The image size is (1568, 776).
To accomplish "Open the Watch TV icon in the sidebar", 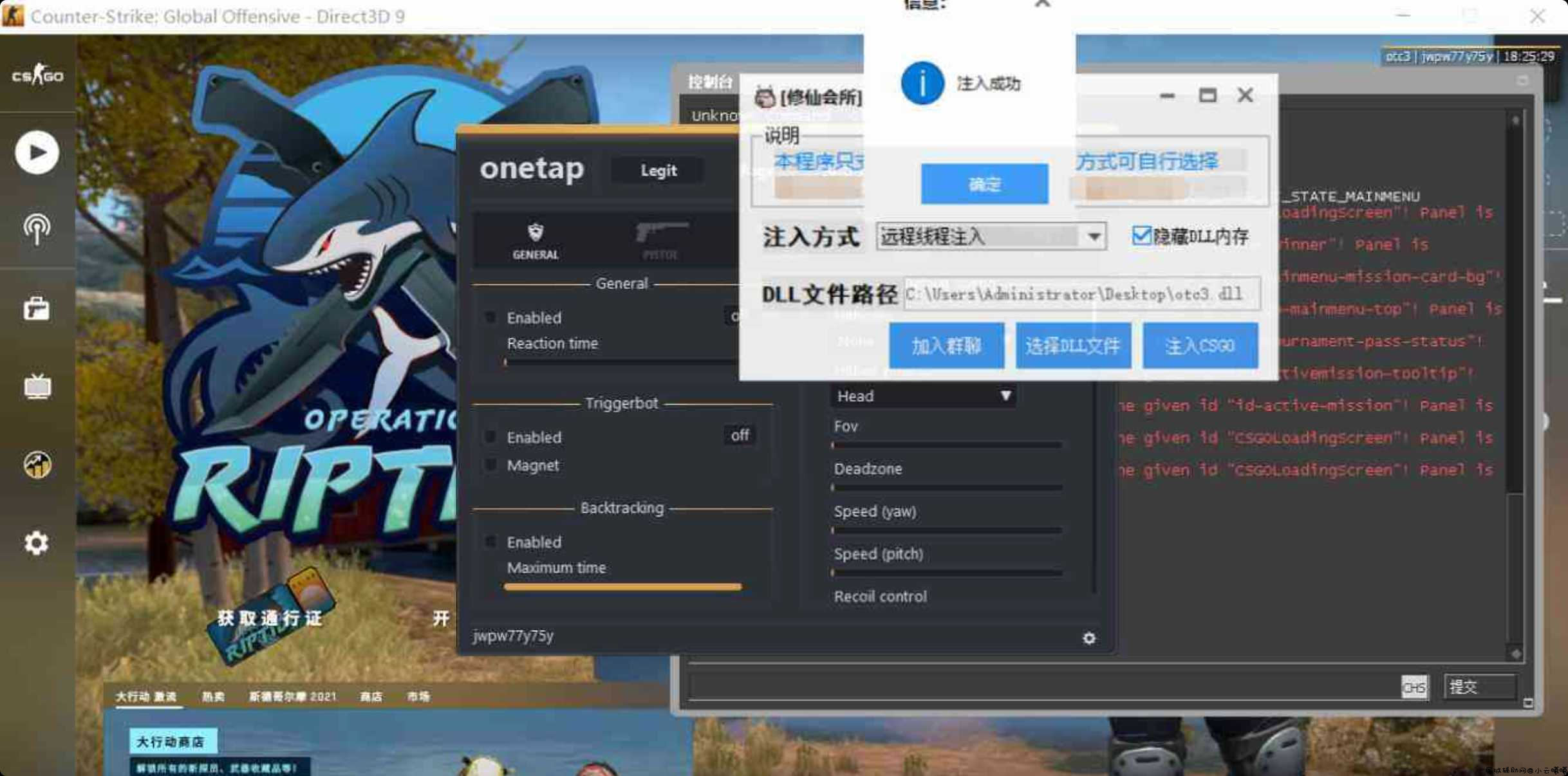I will click(x=37, y=386).
